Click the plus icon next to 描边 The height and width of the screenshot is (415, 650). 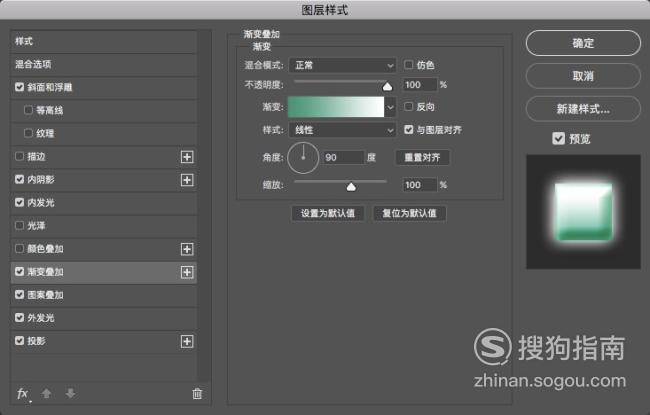tap(187, 157)
